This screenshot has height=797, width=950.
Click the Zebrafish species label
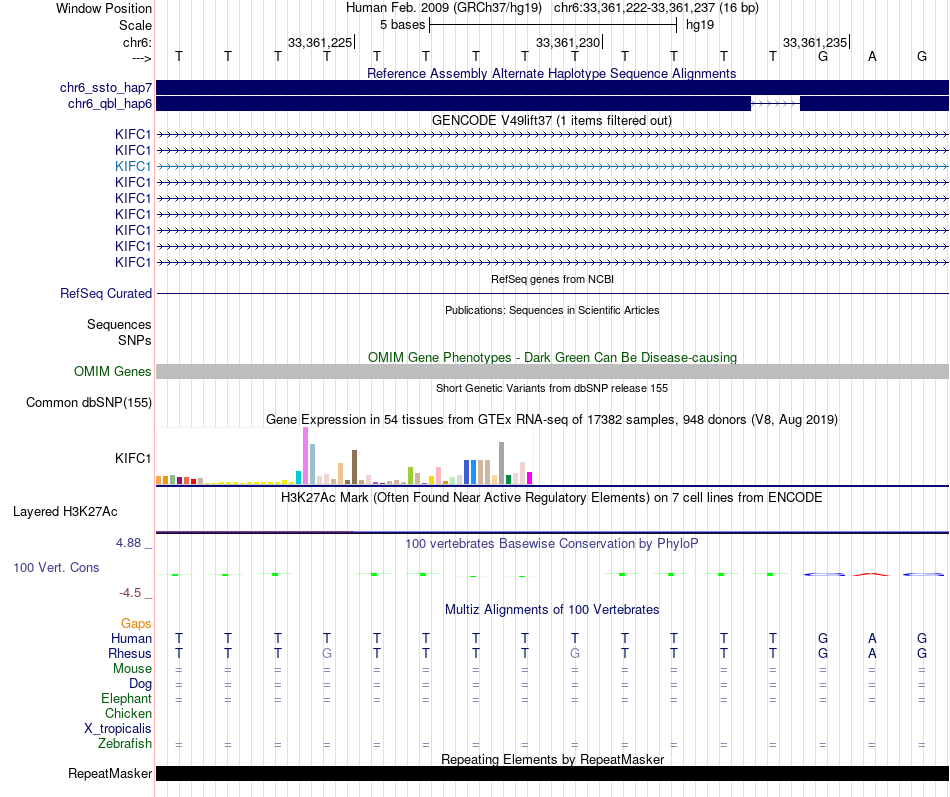point(125,744)
